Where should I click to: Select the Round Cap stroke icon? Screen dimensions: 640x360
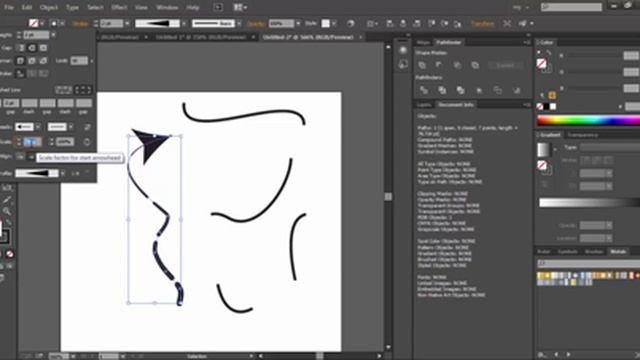point(32,48)
